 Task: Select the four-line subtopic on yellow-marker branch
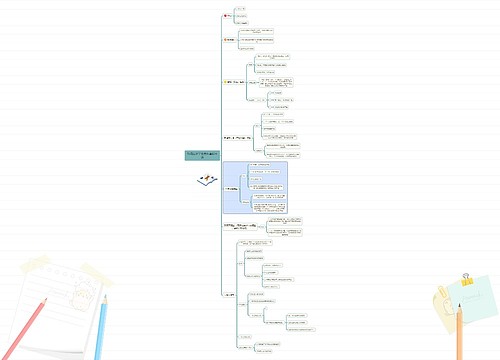point(276,83)
